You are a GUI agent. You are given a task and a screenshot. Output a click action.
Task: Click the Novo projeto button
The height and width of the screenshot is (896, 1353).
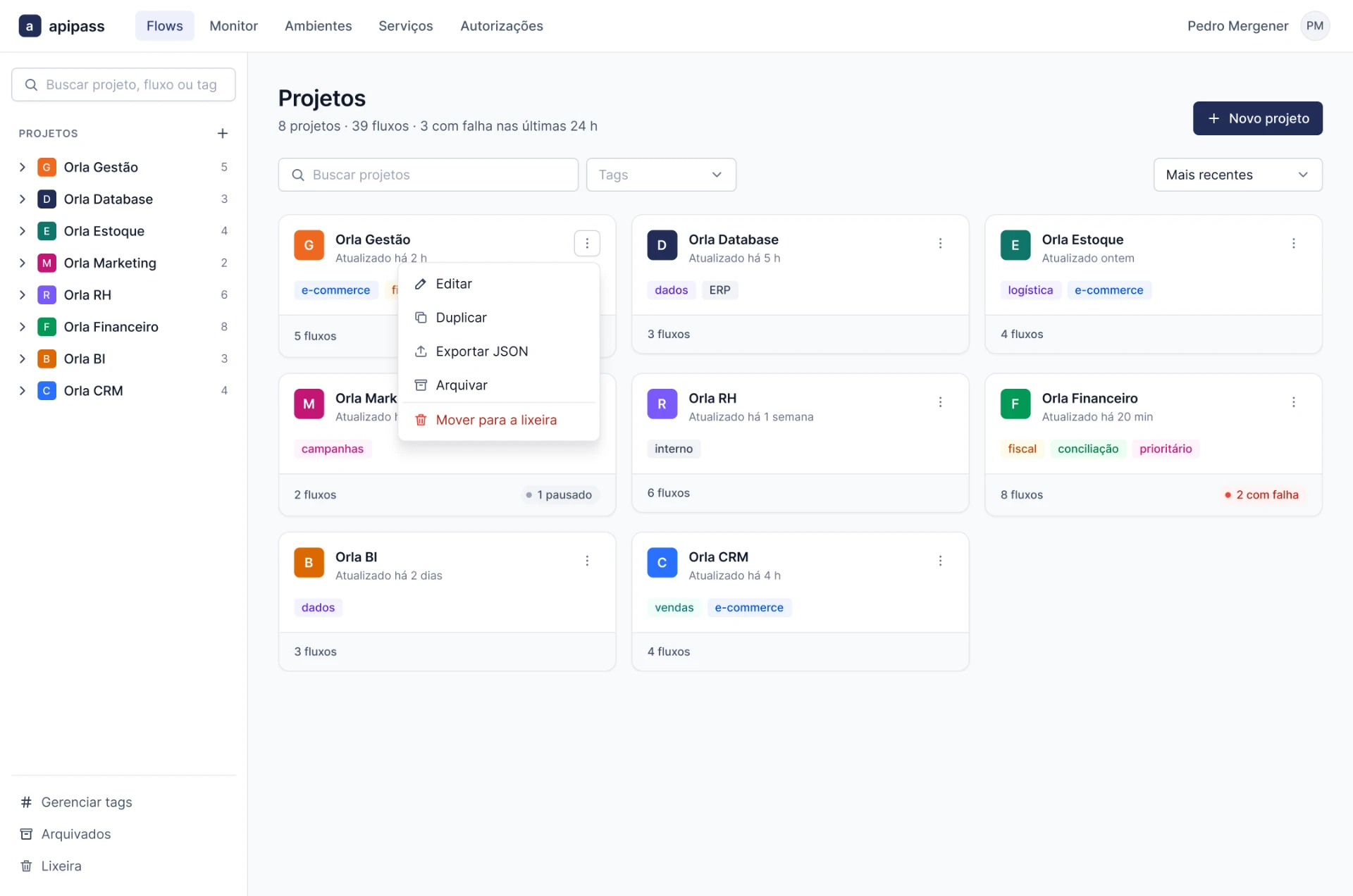point(1257,118)
